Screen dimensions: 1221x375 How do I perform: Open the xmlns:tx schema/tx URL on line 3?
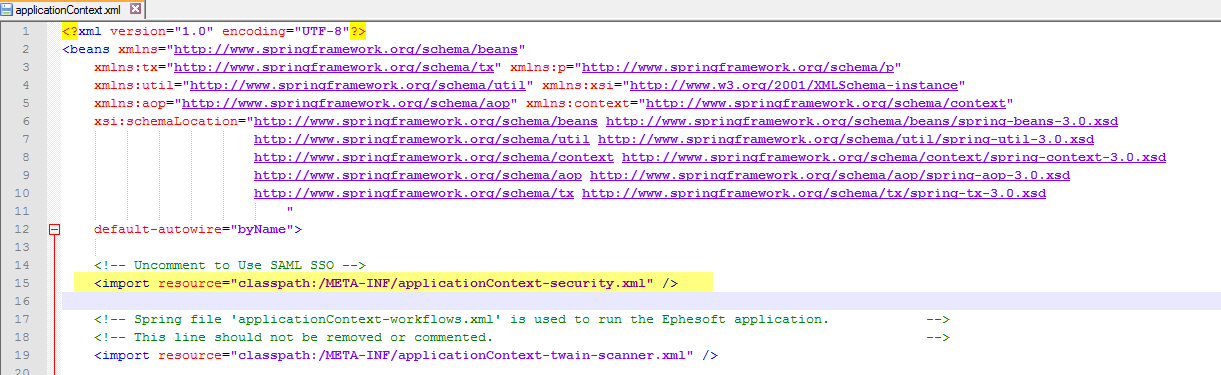tap(335, 67)
